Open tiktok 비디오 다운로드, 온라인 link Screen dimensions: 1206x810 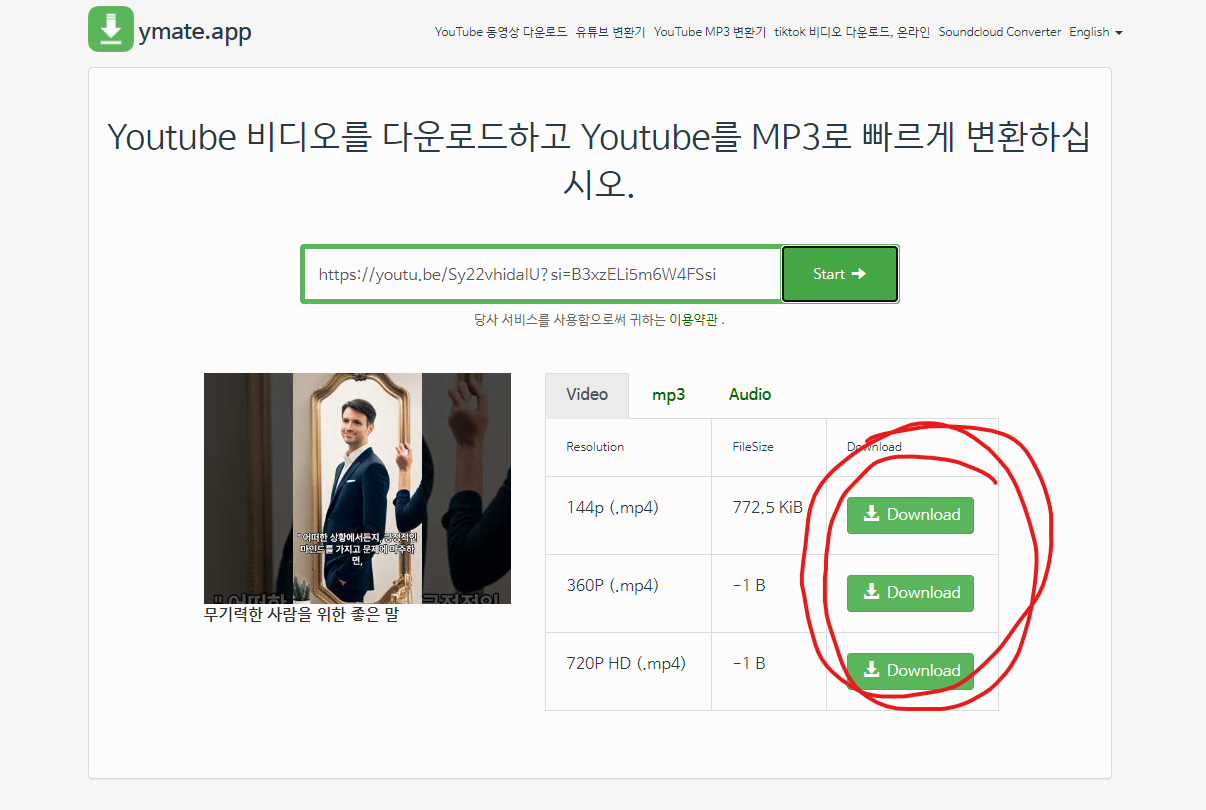[x=852, y=32]
